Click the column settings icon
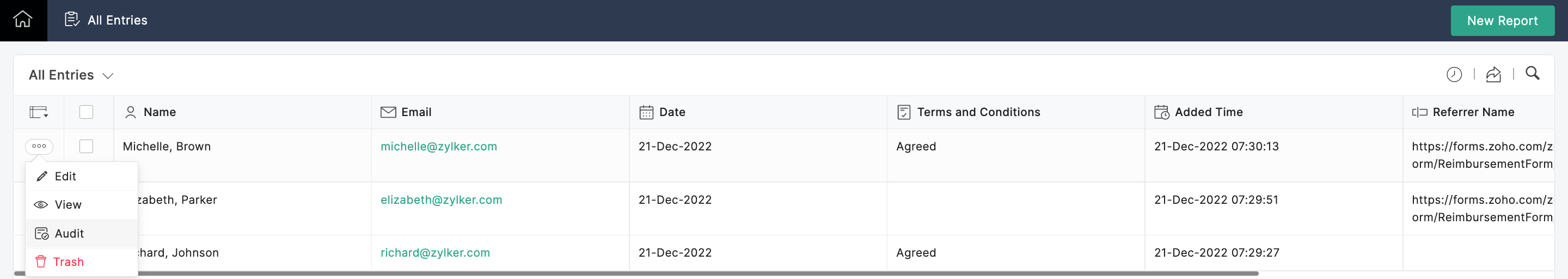Image resolution: width=1568 pixels, height=279 pixels. tap(38, 112)
